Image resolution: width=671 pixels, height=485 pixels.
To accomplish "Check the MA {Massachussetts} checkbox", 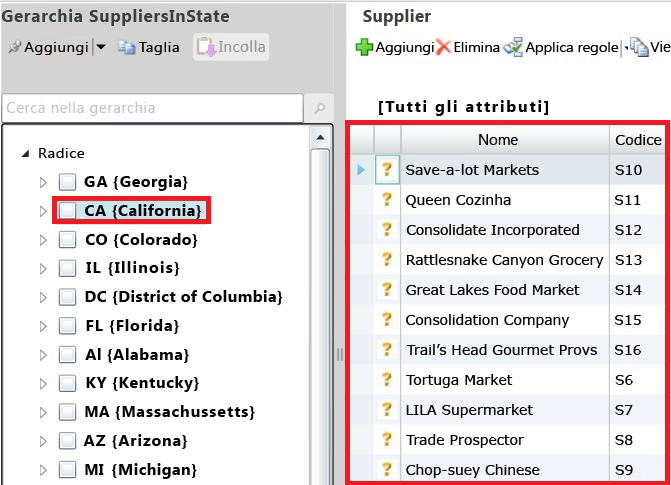I will point(67,412).
